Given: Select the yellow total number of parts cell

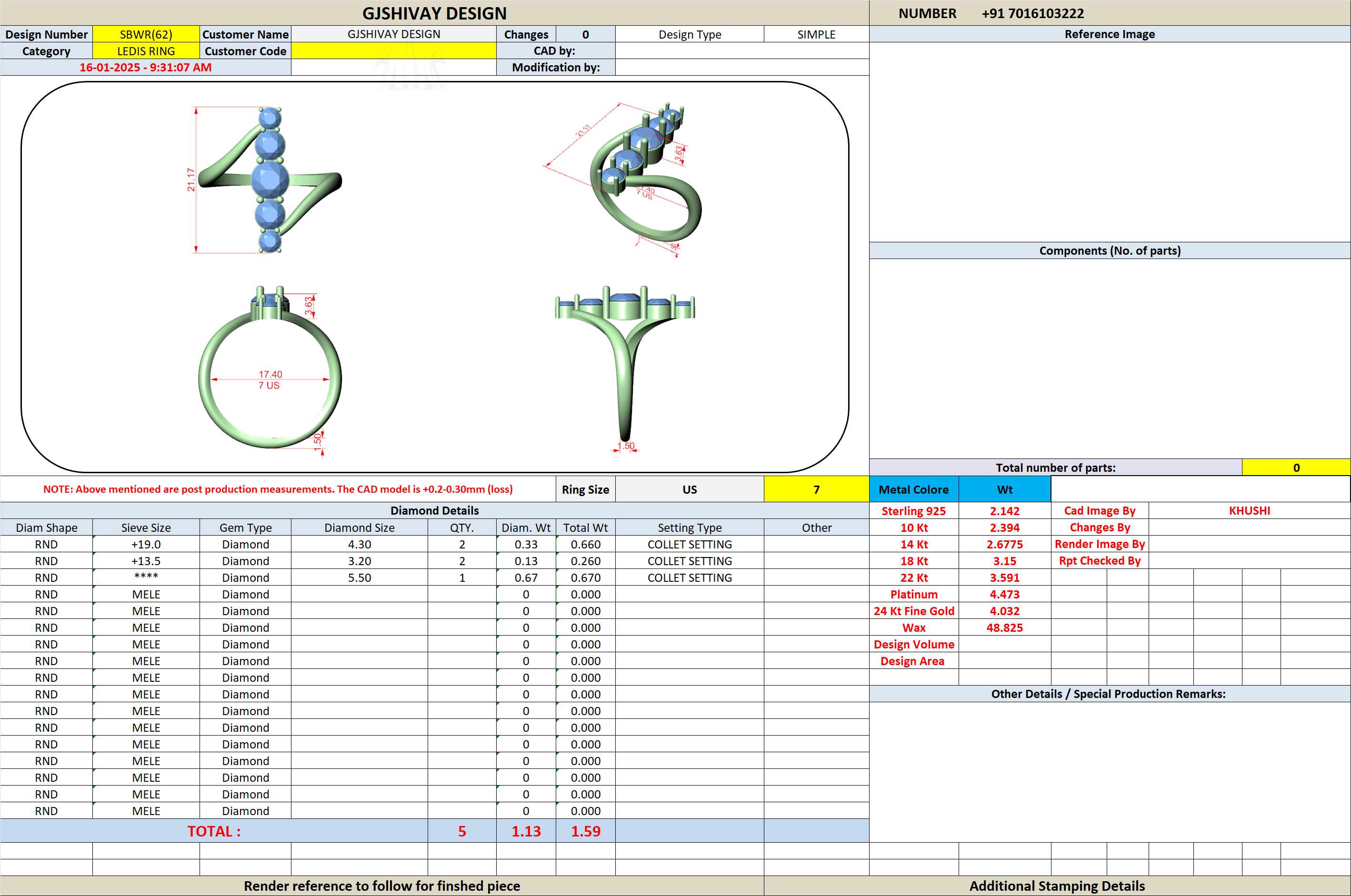Looking at the screenshot, I should tap(1296, 468).
